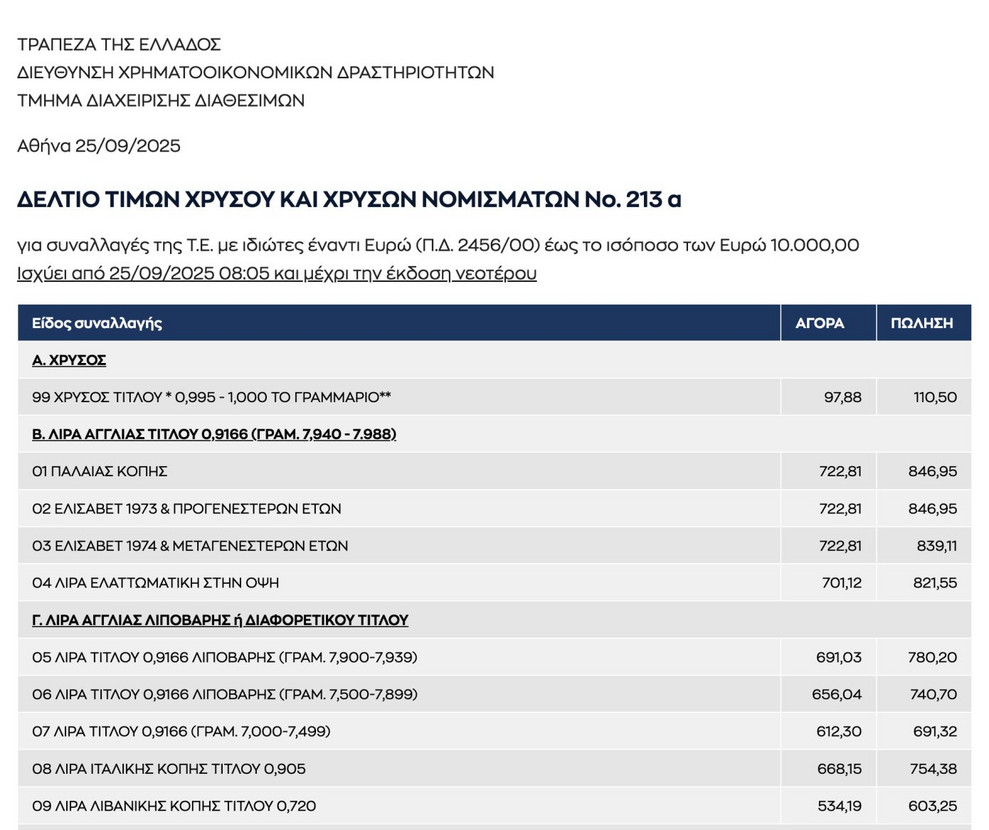This screenshot has height=830, width=989.
Task: Click the '09 ΛΙΡΑ ΛΙΒΑΝΙΚΗΣ ΚΟΠΗΣ' row label
Action: (x=174, y=806)
